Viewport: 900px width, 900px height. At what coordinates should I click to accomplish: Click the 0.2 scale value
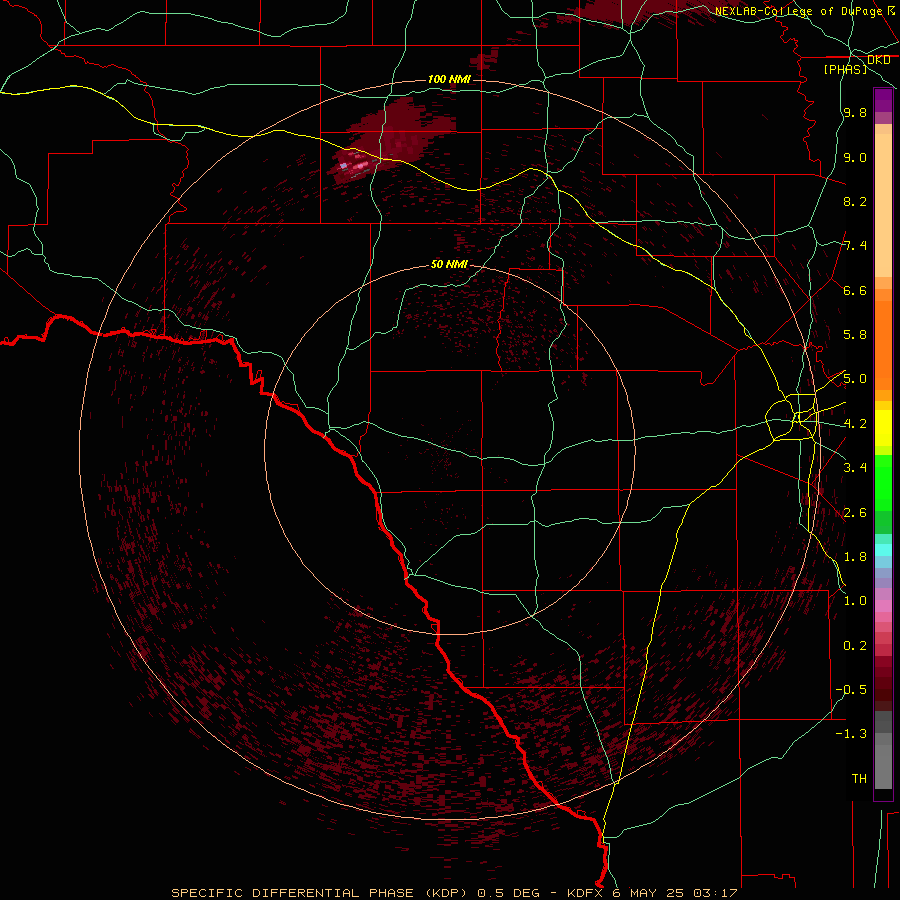855,646
